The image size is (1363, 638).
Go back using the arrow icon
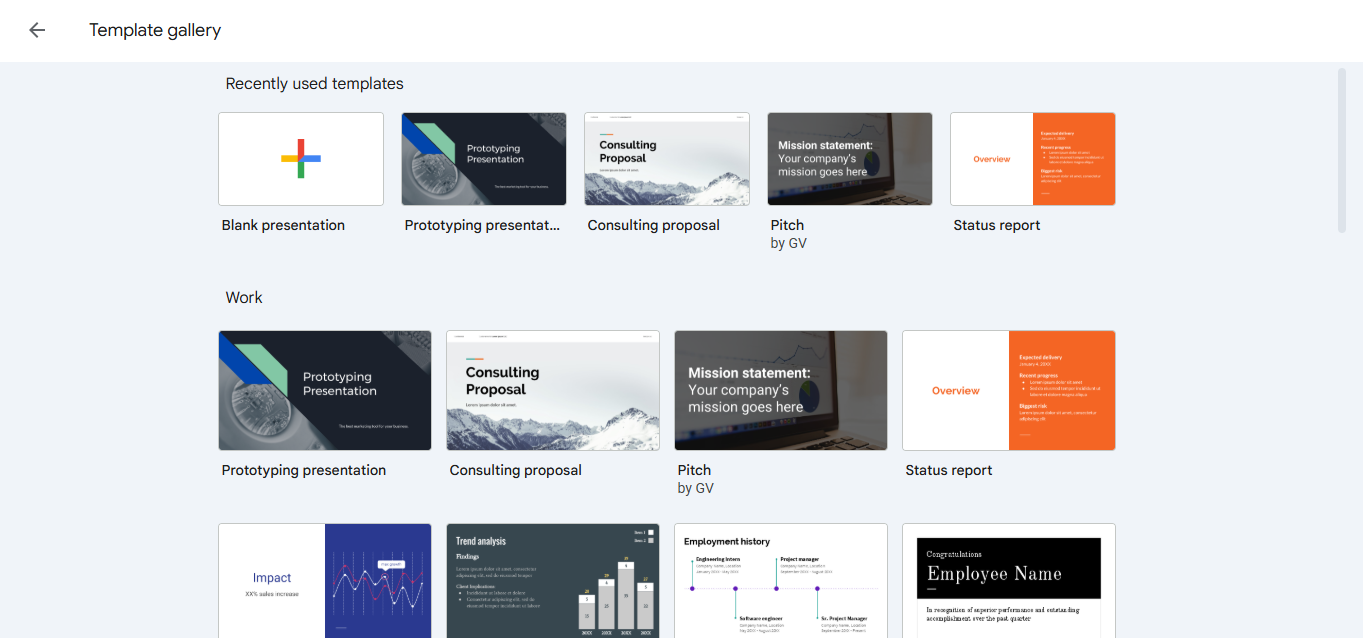pyautogui.click(x=37, y=30)
